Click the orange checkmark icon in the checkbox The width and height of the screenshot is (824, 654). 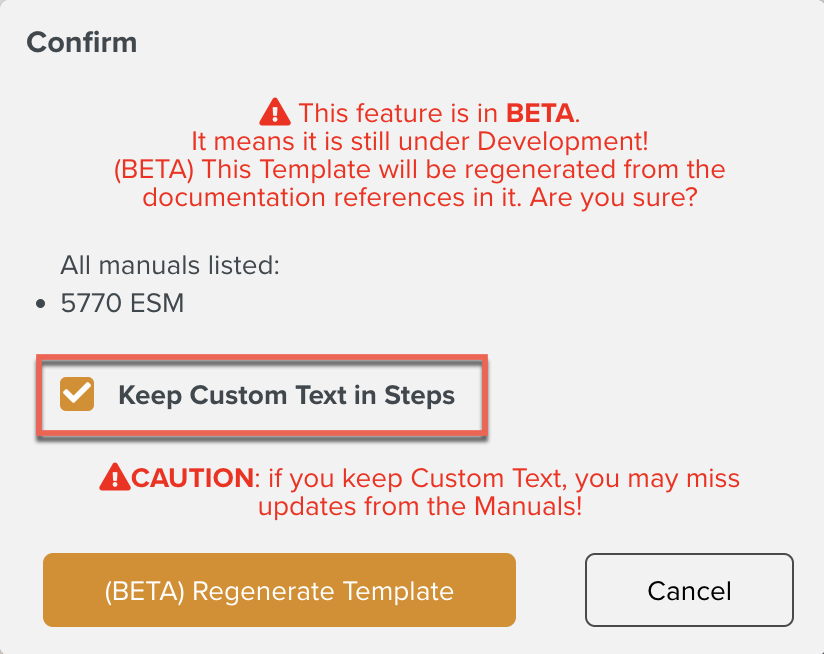76,395
